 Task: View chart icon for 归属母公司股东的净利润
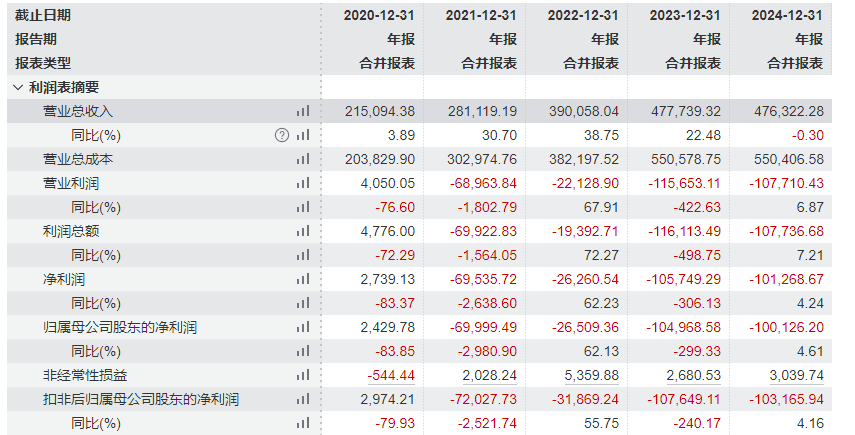coord(302,327)
